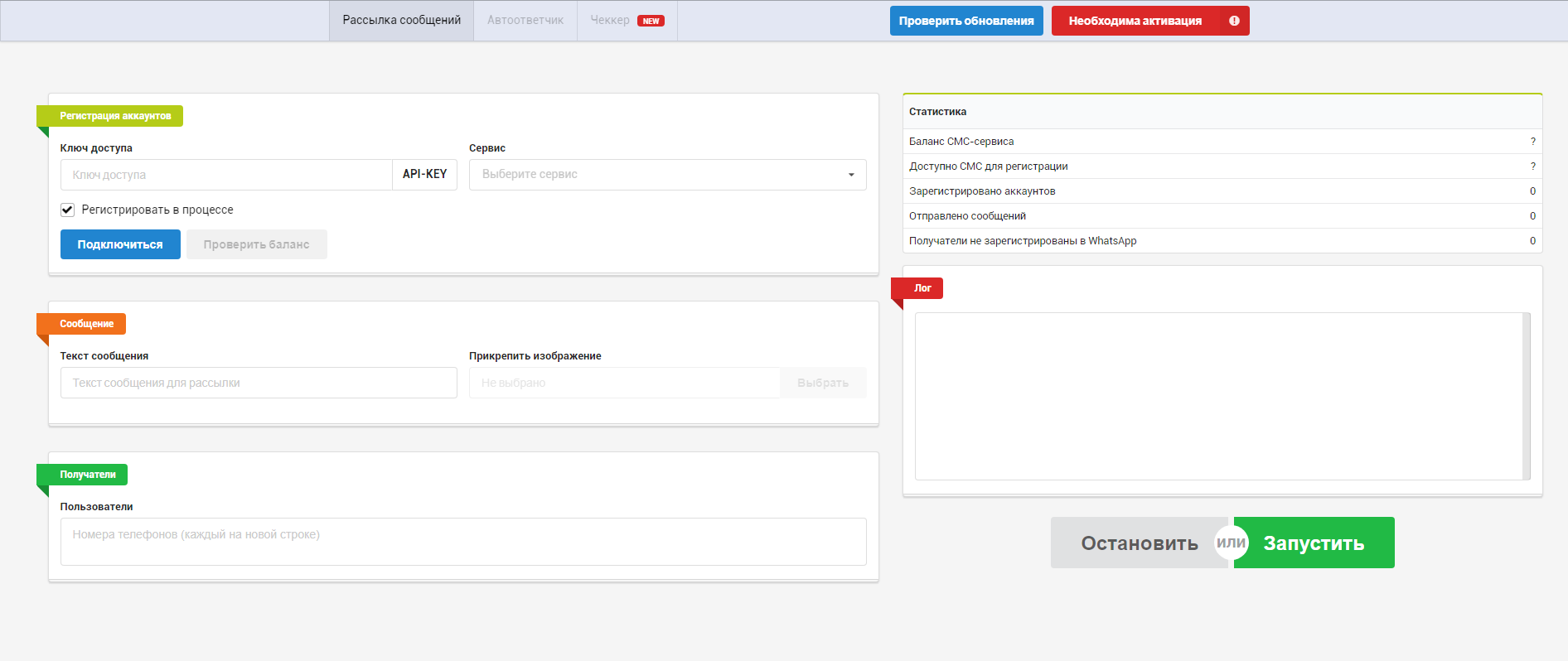
Task: Click the 'Необходима активация' button
Action: [1135, 21]
